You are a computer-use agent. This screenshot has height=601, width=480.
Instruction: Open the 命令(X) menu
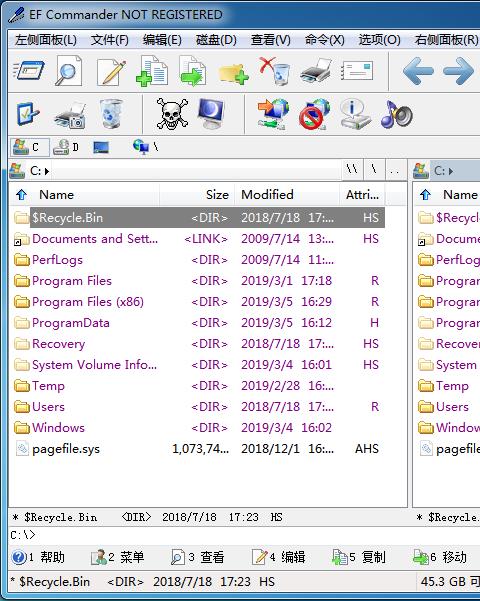click(x=325, y=40)
